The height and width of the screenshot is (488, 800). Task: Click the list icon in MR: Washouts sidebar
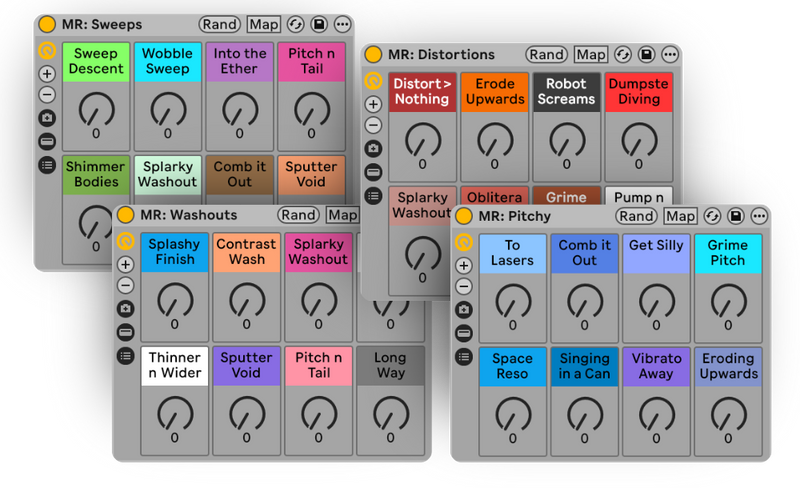tap(125, 355)
